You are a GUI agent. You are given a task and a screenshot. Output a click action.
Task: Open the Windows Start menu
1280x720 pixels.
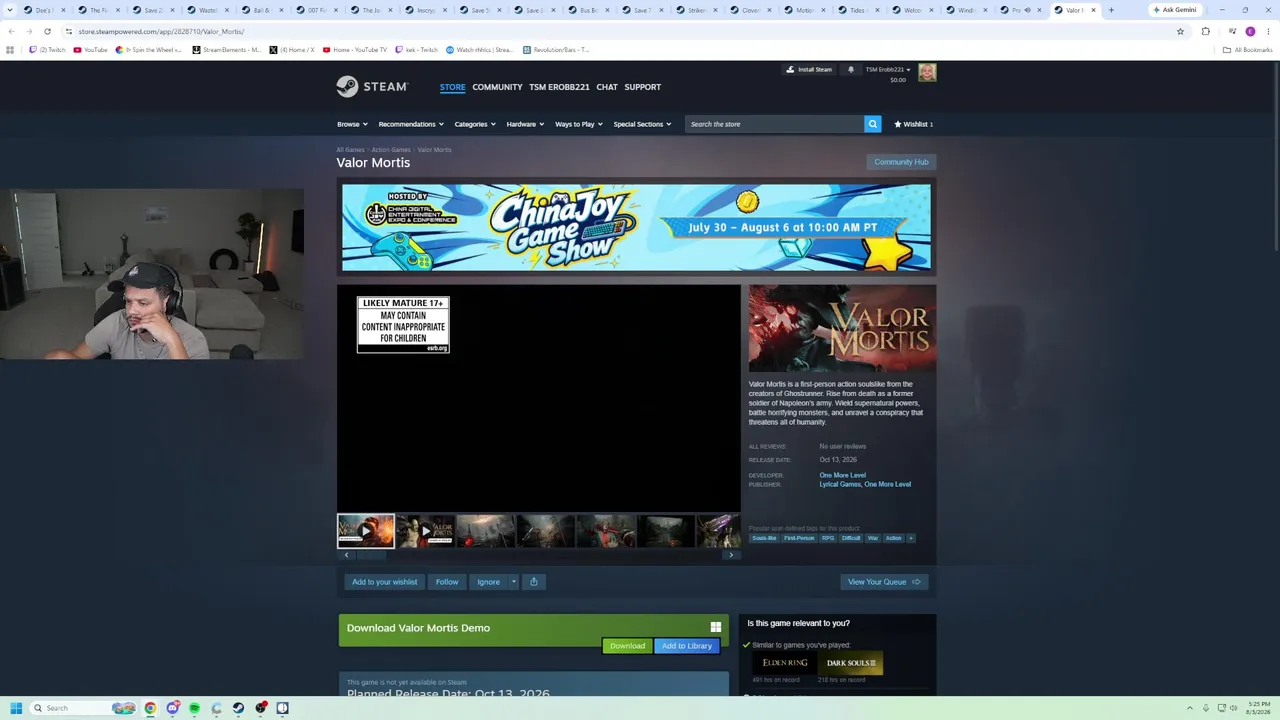coord(16,708)
